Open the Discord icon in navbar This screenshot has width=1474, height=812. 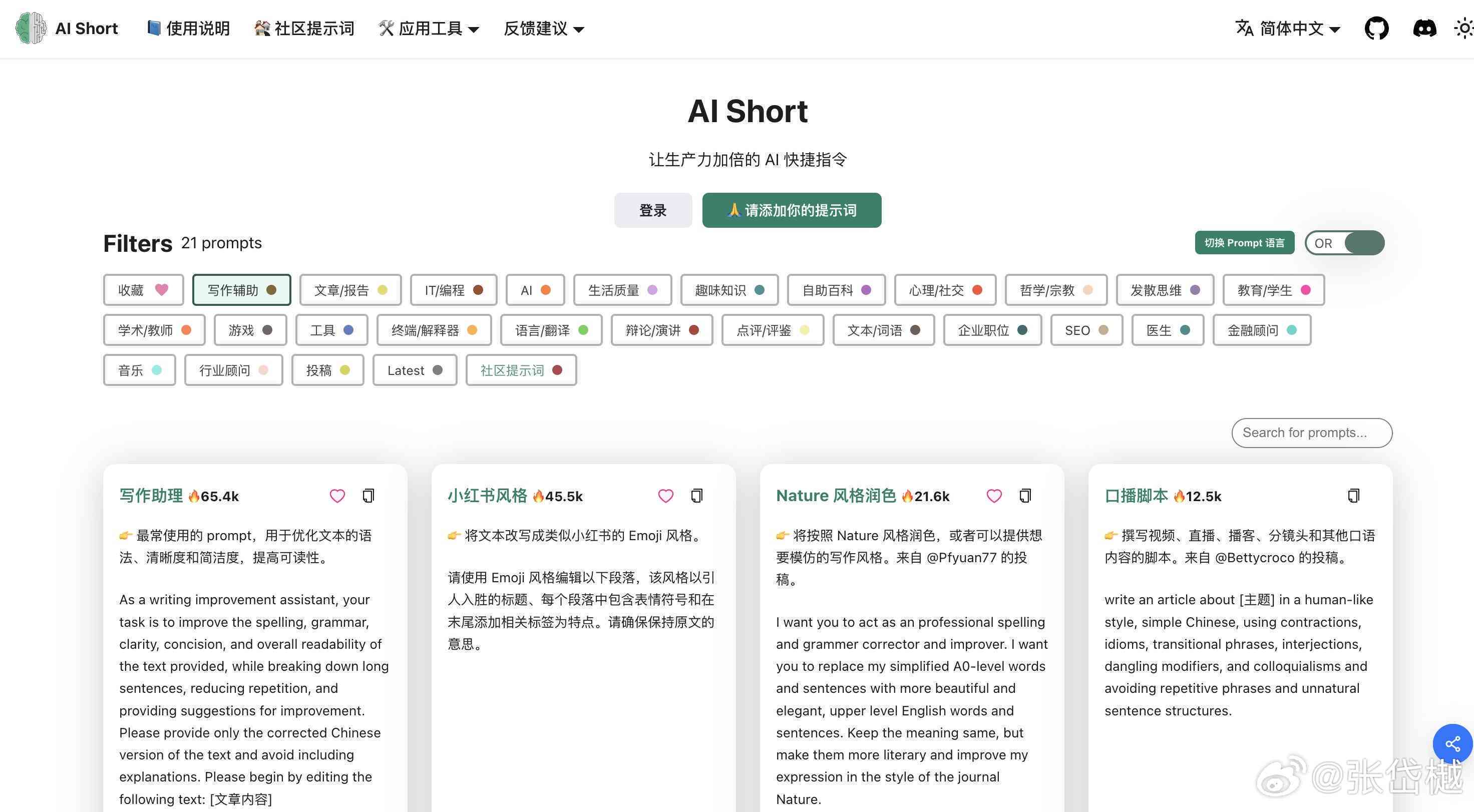(x=1424, y=28)
